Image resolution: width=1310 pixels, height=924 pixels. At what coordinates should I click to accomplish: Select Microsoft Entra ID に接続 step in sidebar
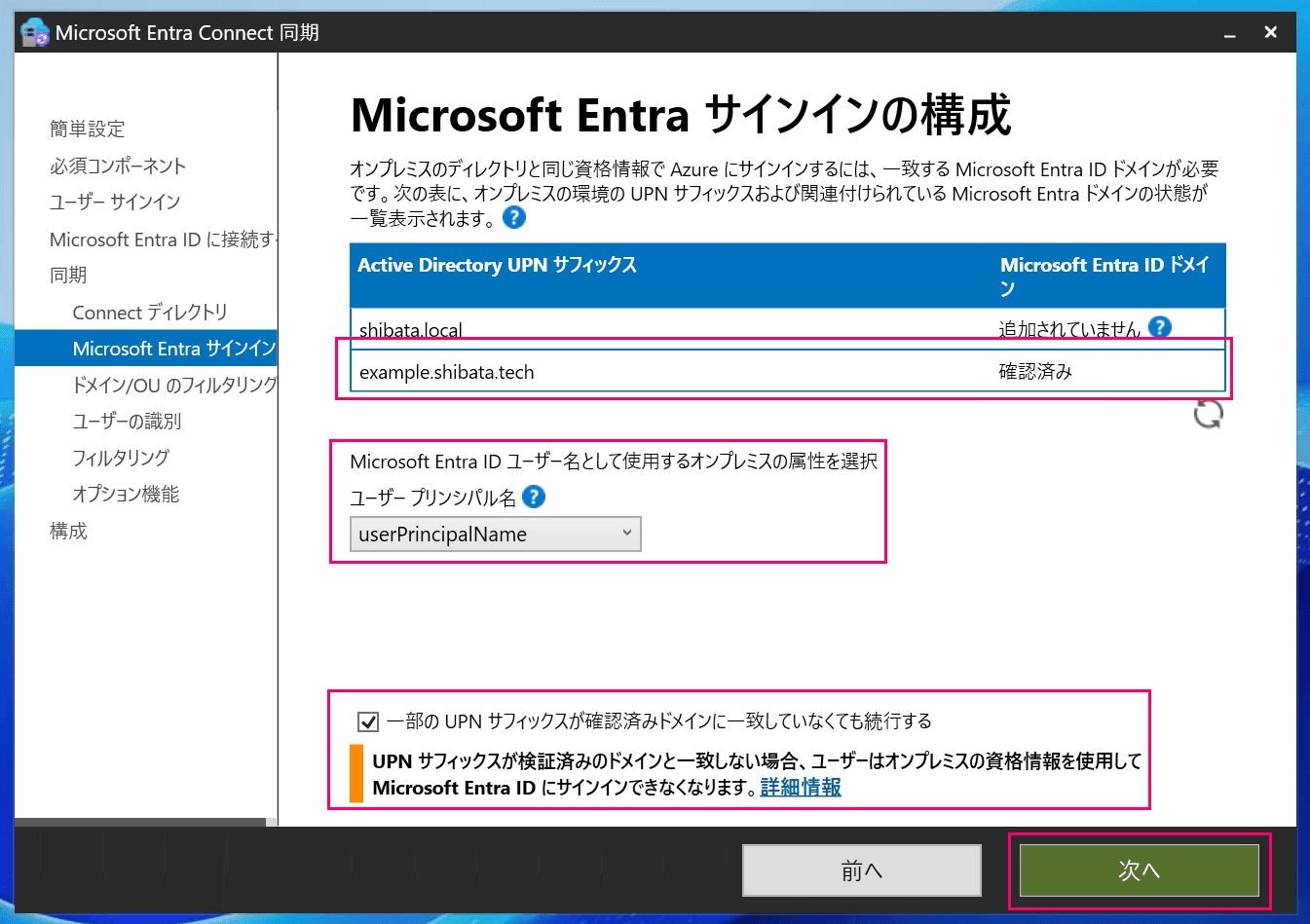pyautogui.click(x=163, y=239)
